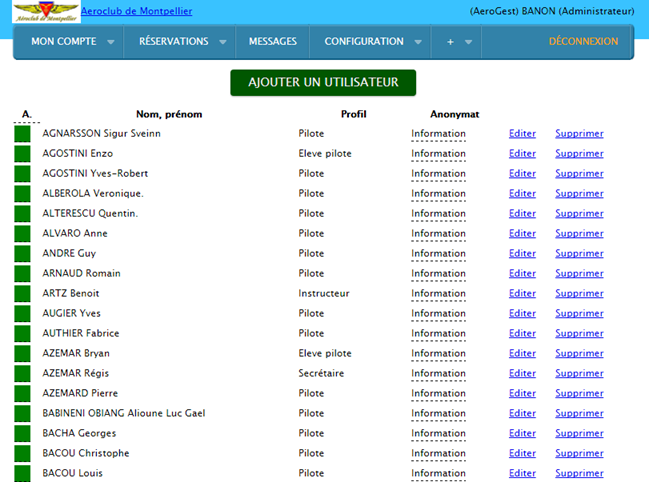Viewport: 649px width, 482px height.
Task: Click the Nom, prénom column header
Action: click(x=178, y=114)
